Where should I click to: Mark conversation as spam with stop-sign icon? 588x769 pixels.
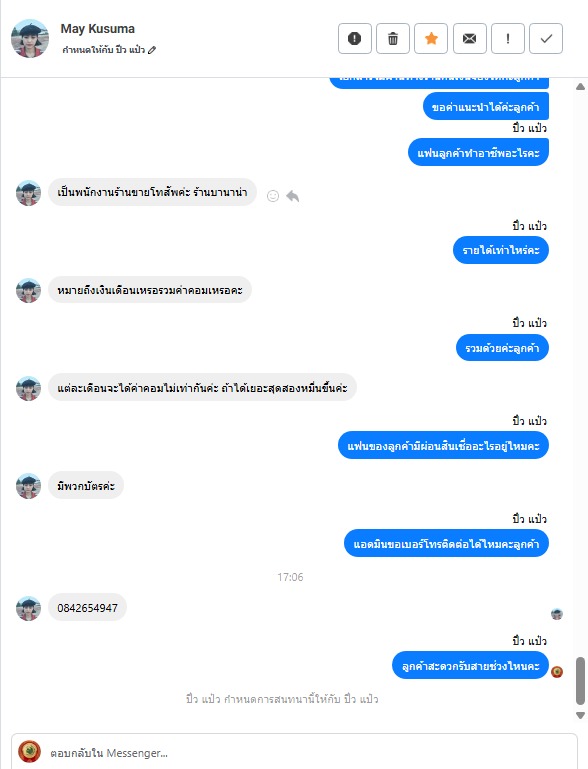coord(355,38)
